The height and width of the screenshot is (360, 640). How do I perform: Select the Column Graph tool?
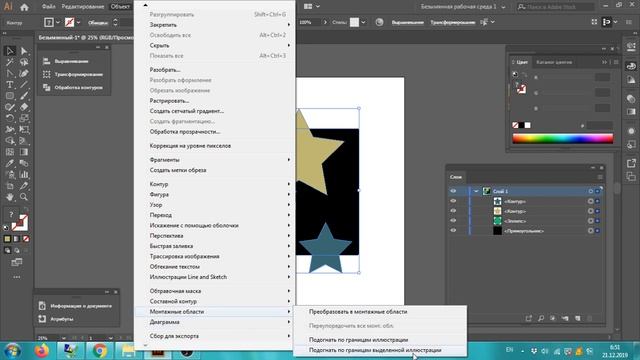(x=24, y=174)
